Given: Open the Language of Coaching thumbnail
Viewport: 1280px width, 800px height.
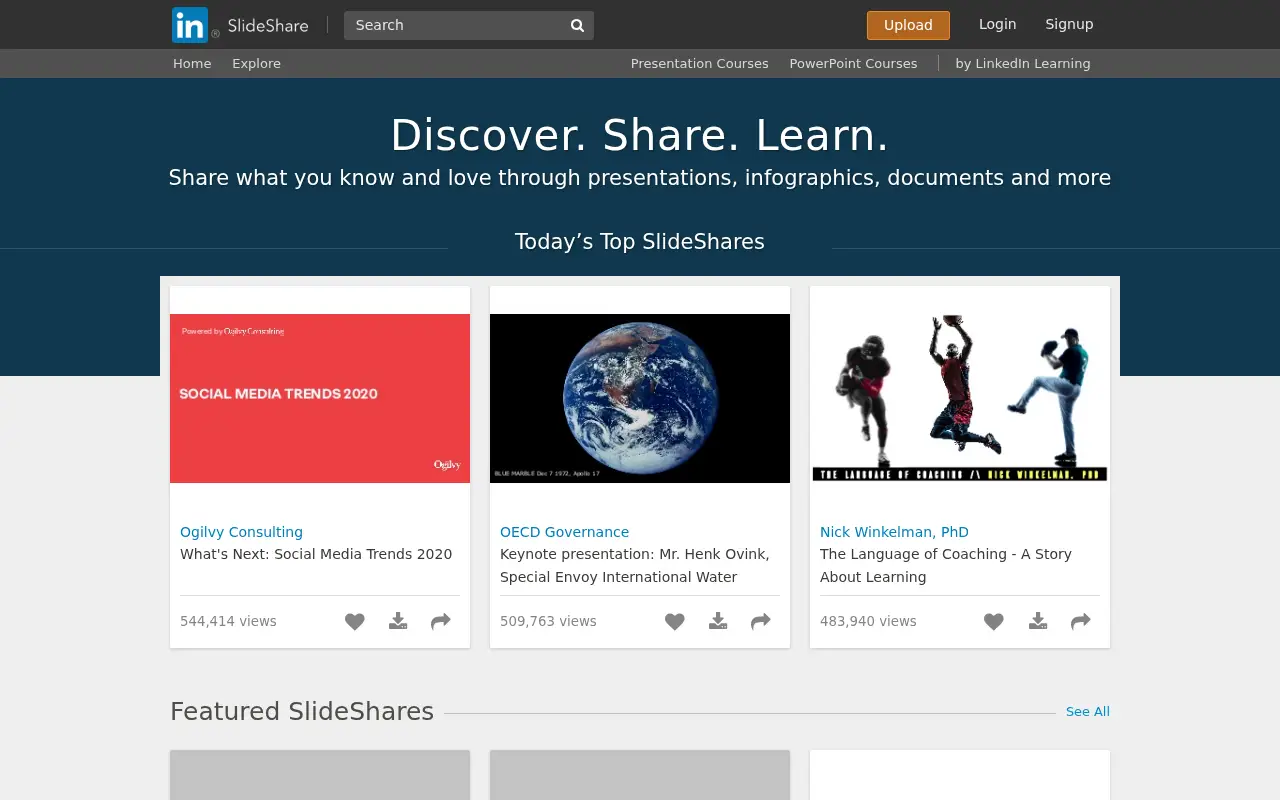Looking at the screenshot, I should click(x=960, y=398).
